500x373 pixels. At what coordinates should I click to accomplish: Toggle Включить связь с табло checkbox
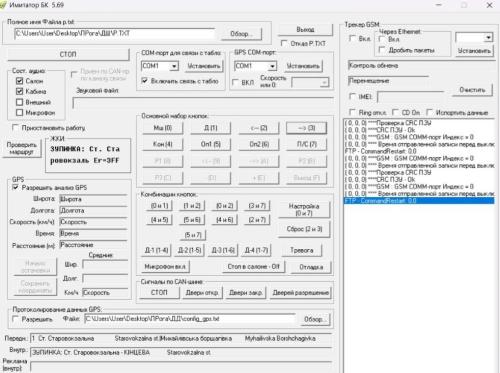(144, 81)
